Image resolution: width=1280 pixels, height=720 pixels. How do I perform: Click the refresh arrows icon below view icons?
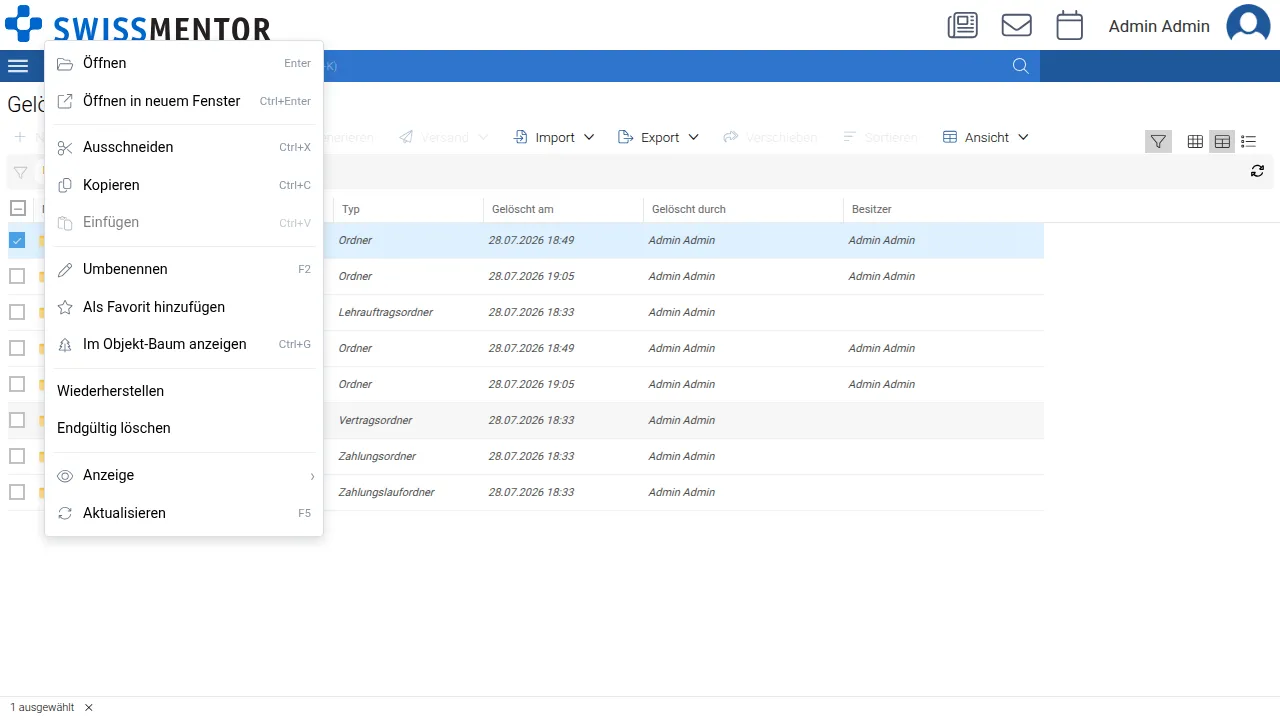(x=1257, y=171)
